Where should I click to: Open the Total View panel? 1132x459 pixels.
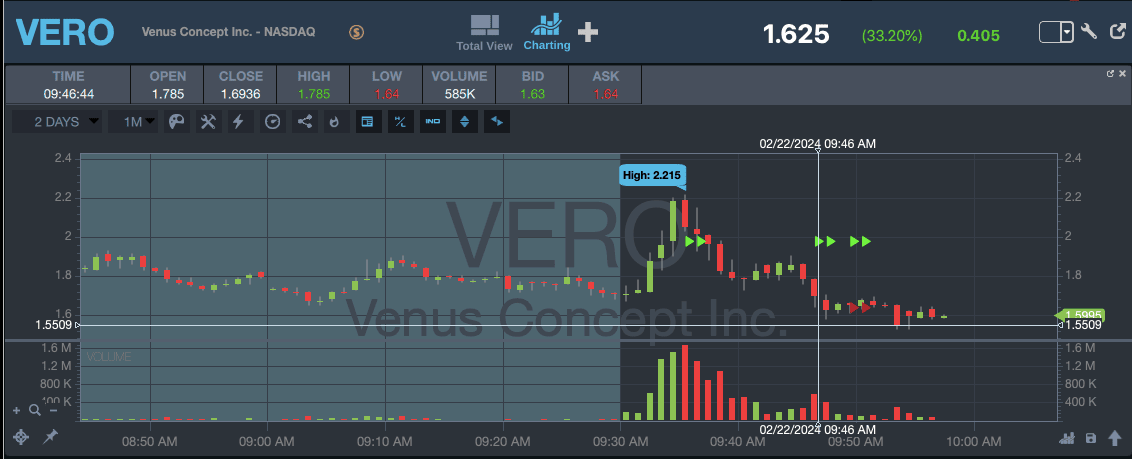(x=484, y=32)
